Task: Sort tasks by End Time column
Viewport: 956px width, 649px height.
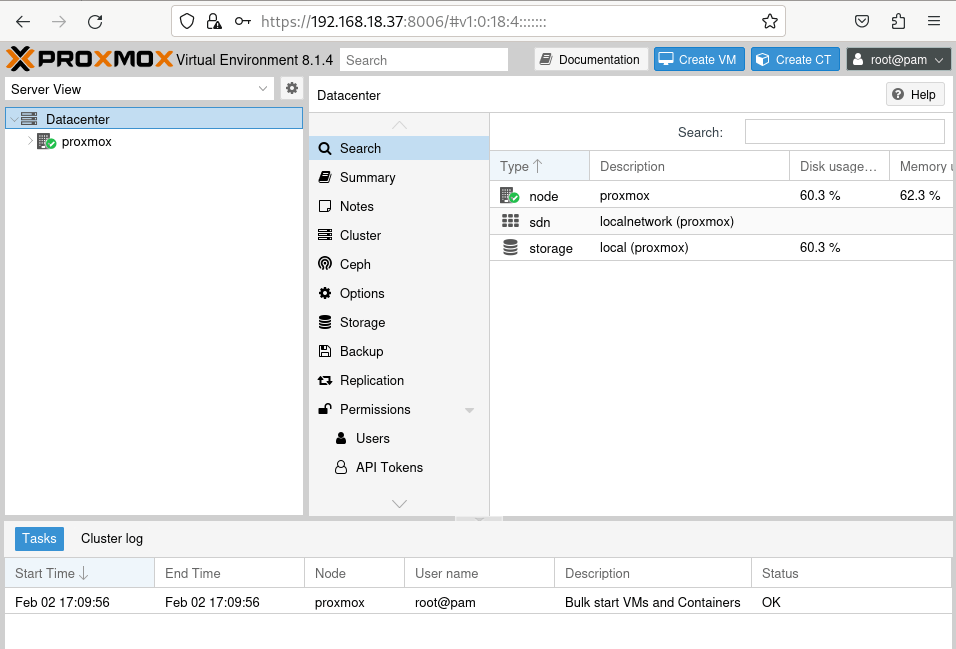Action: [x=229, y=573]
